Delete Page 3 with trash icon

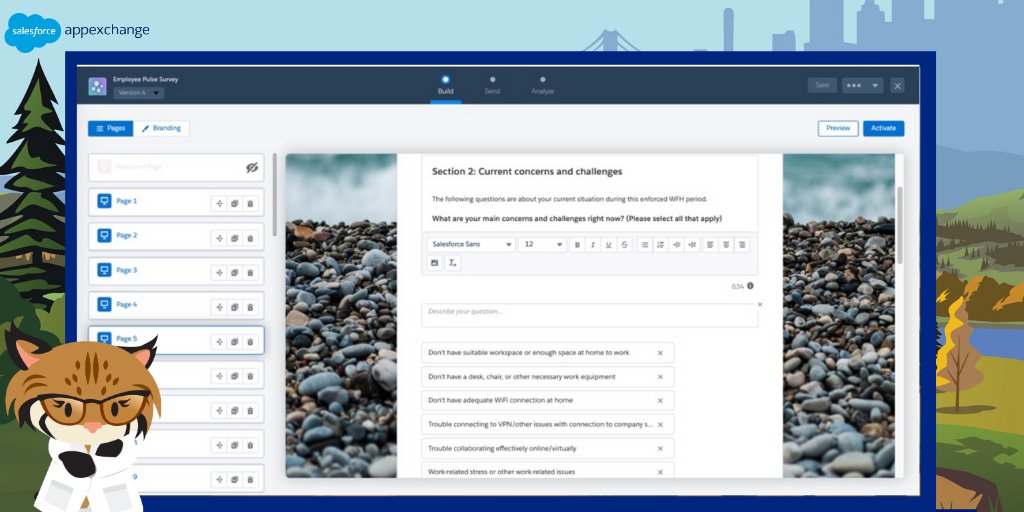coord(250,272)
